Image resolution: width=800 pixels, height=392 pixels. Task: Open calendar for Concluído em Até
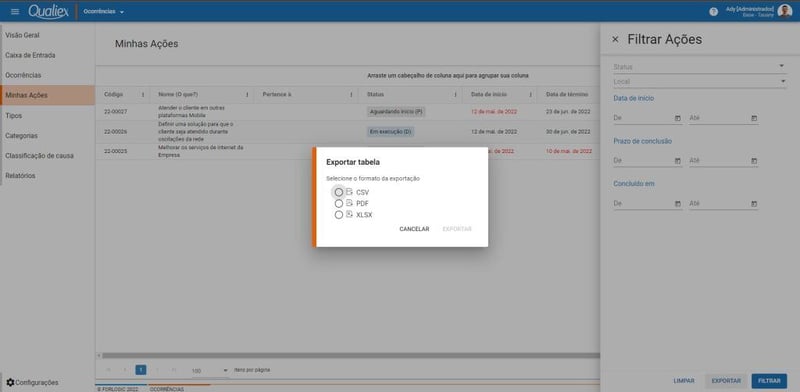pyautogui.click(x=754, y=204)
